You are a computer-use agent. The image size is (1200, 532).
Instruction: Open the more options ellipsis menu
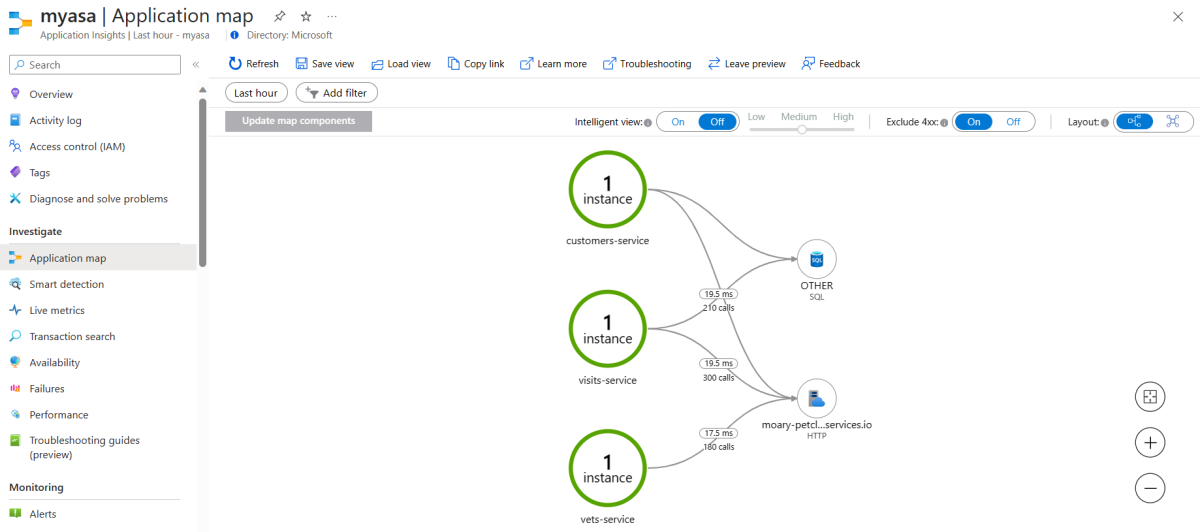coord(332,17)
